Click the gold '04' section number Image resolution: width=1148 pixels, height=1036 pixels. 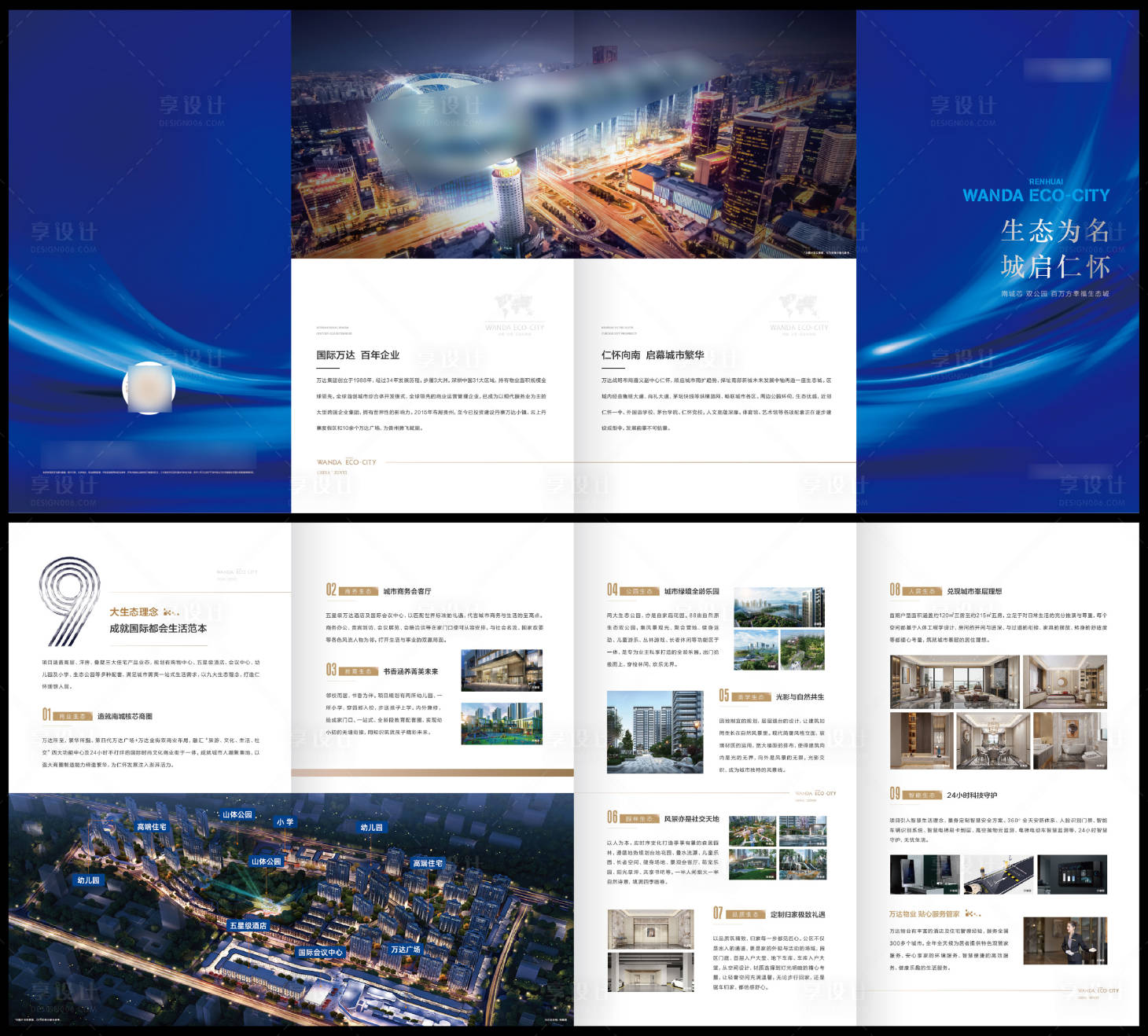[x=612, y=590]
